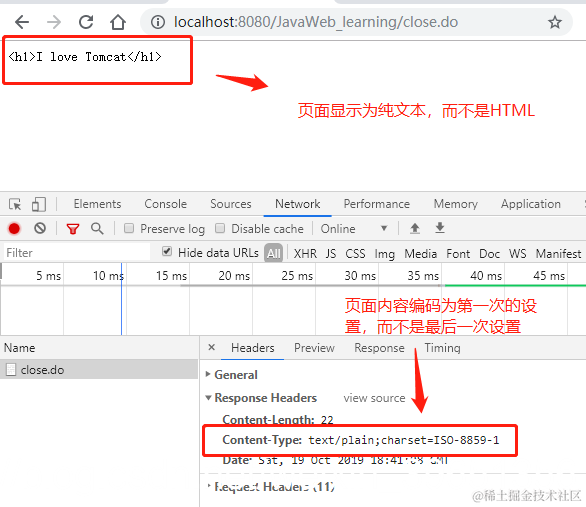Image resolution: width=586 pixels, height=507 pixels.
Task: Switch to the Performance tab
Action: pyautogui.click(x=377, y=204)
